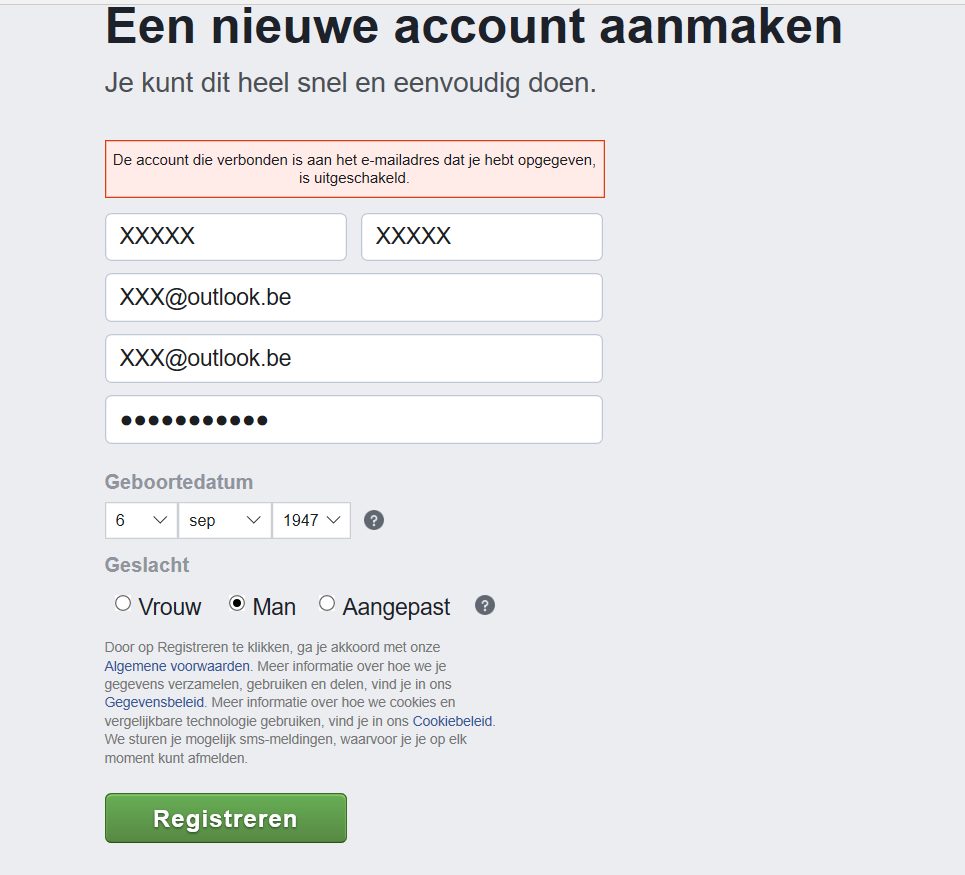
Task: Open the birth year dropdown
Action: (311, 520)
